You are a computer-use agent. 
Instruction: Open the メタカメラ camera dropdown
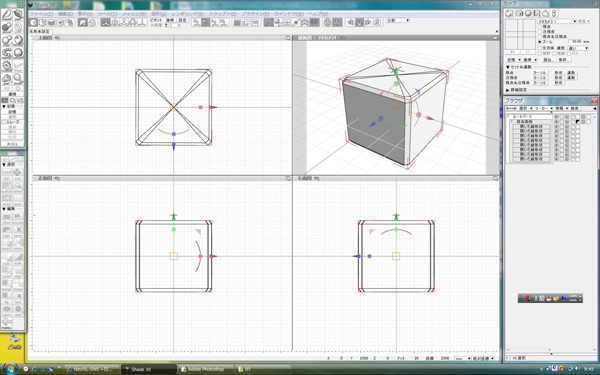557,21
